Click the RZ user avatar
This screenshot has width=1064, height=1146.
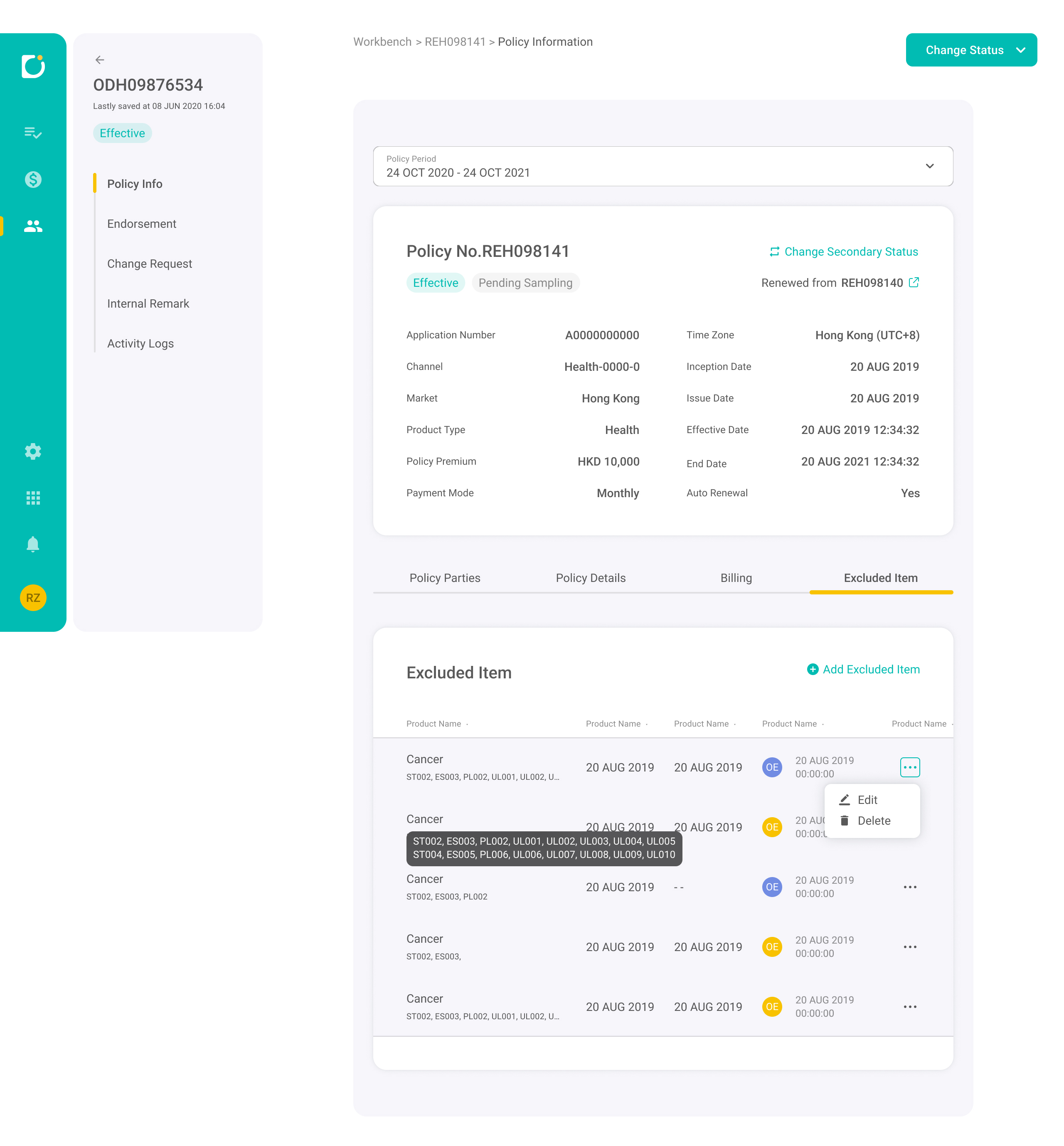click(33, 598)
